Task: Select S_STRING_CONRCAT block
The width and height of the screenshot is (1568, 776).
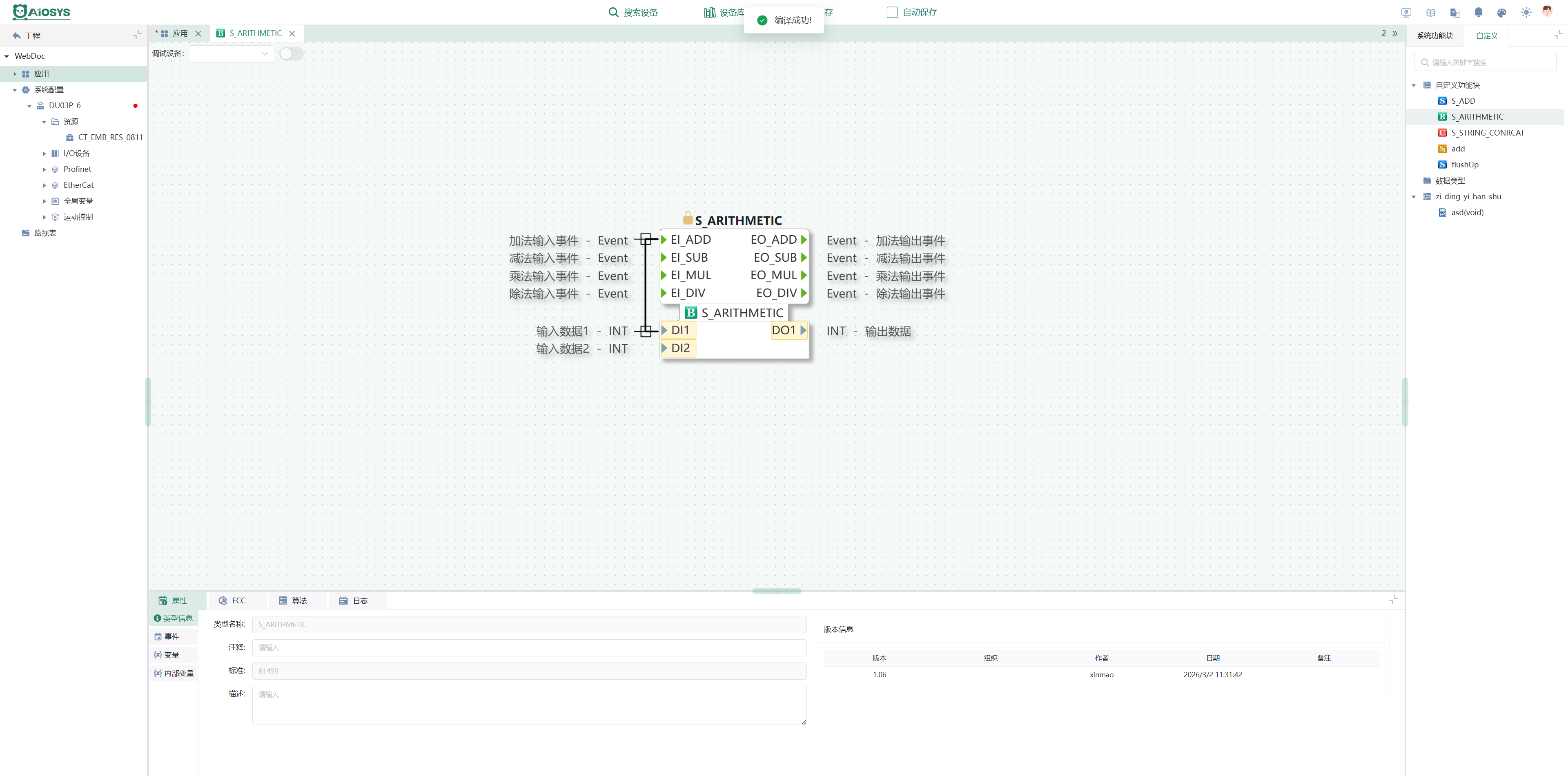Action: coord(1488,133)
